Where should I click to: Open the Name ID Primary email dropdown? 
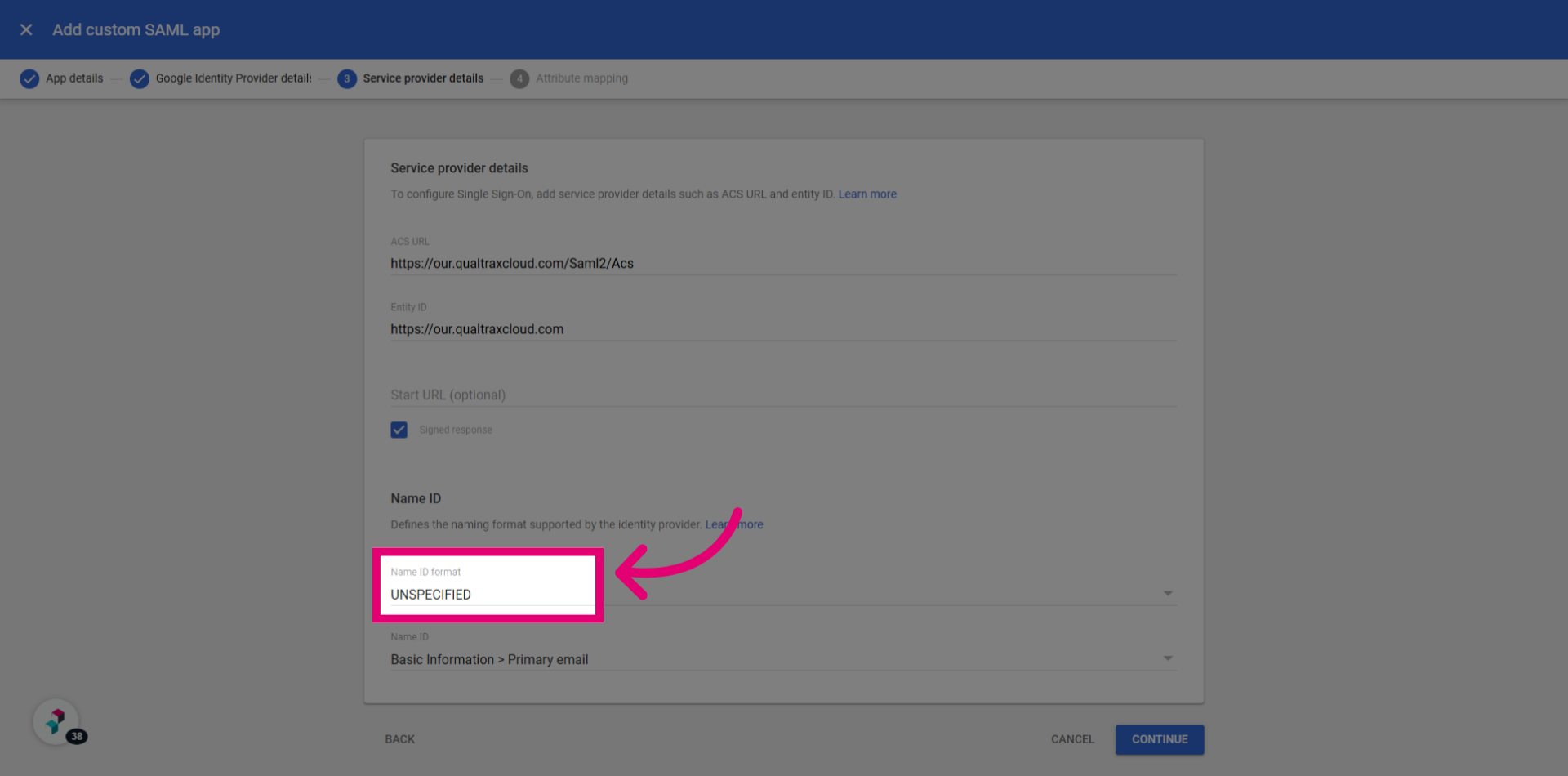coord(783,651)
